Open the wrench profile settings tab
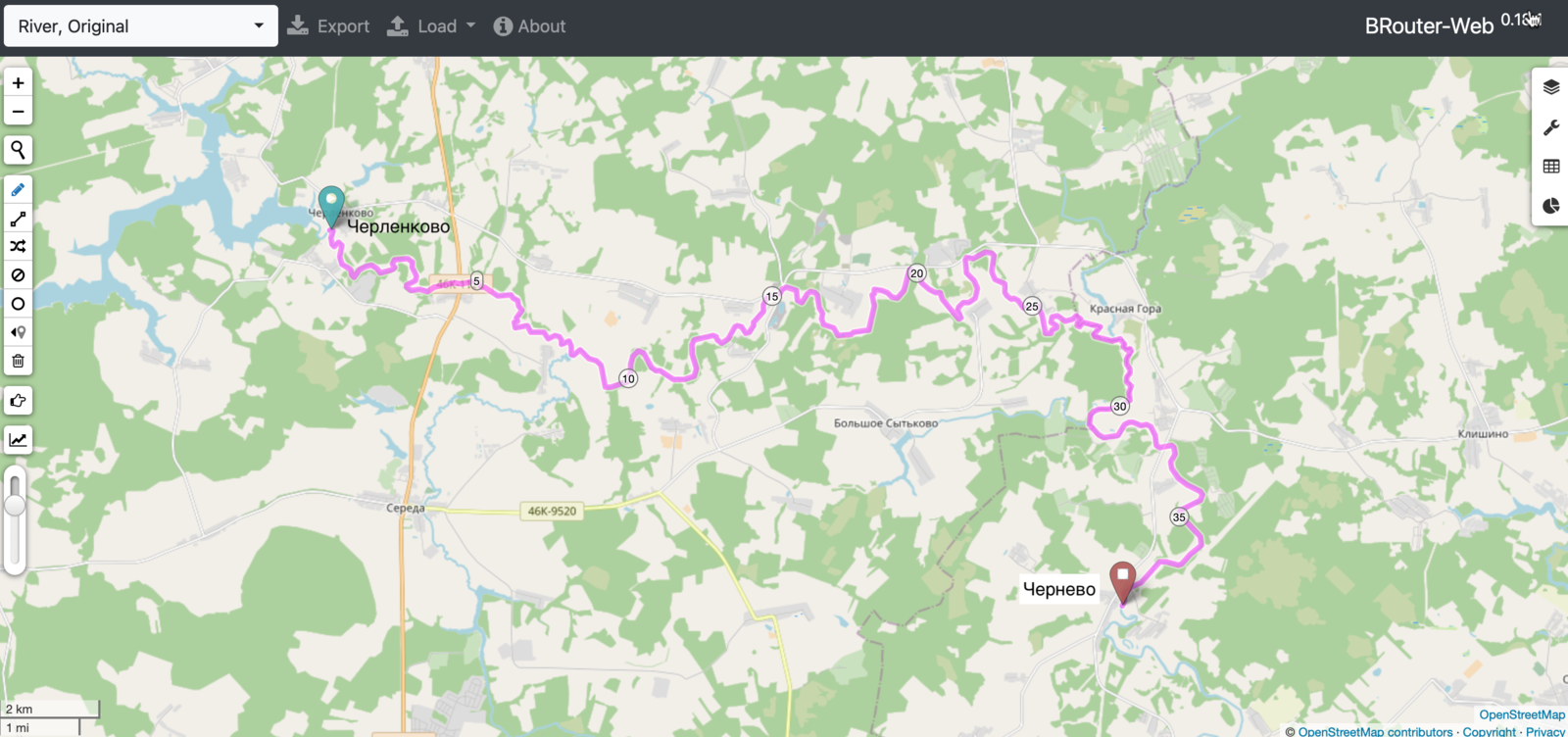This screenshot has height=737, width=1568. (x=1550, y=127)
